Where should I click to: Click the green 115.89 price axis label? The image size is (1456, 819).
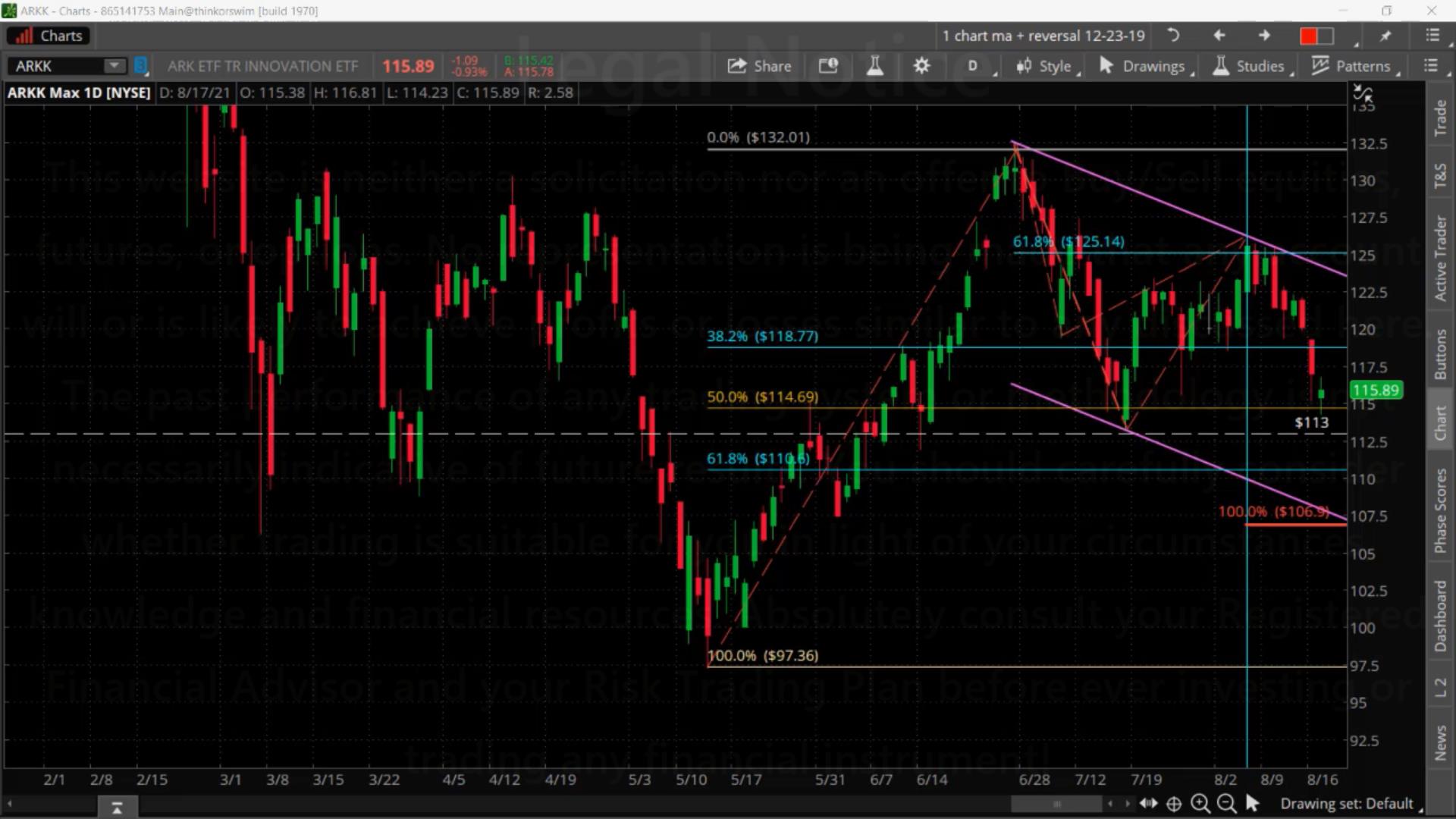(1376, 390)
